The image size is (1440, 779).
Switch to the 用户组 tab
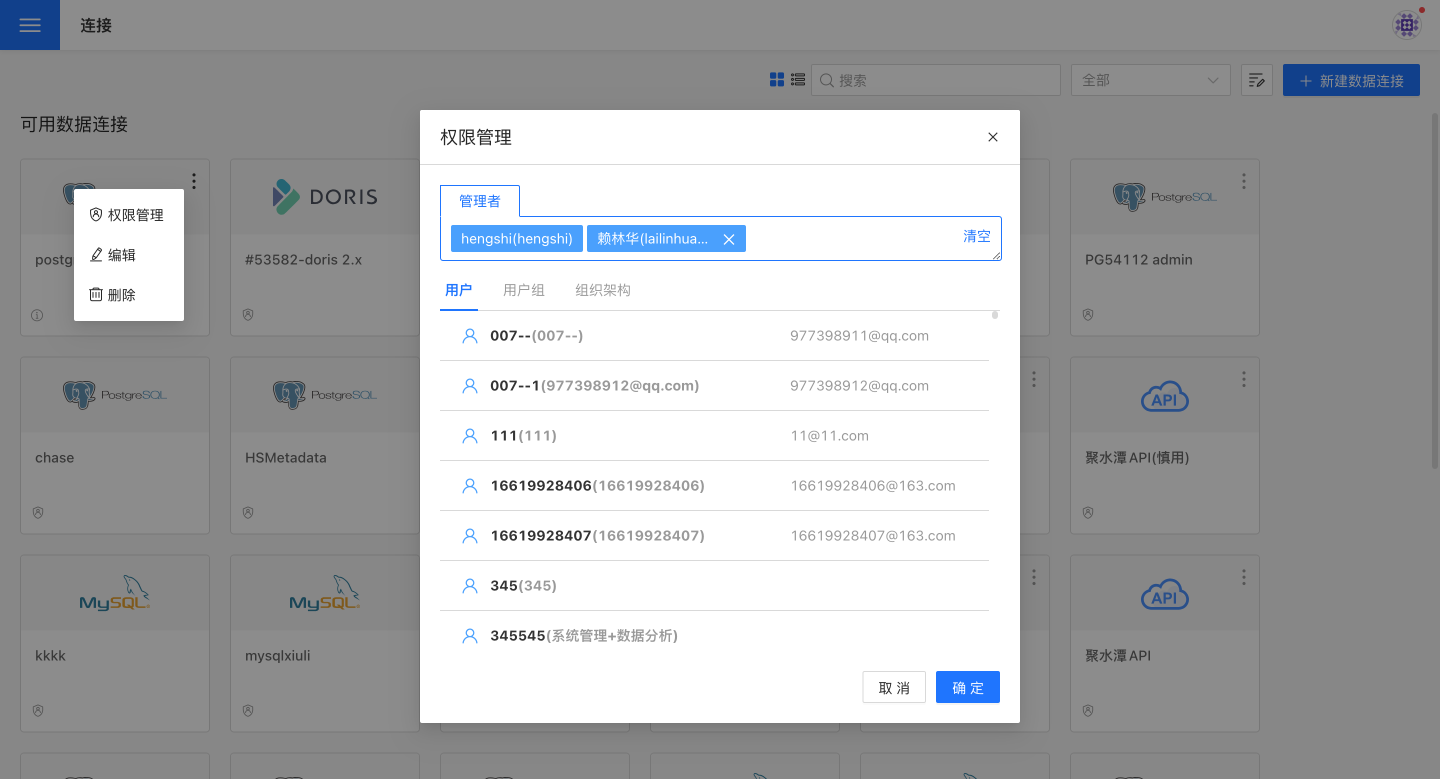524,290
